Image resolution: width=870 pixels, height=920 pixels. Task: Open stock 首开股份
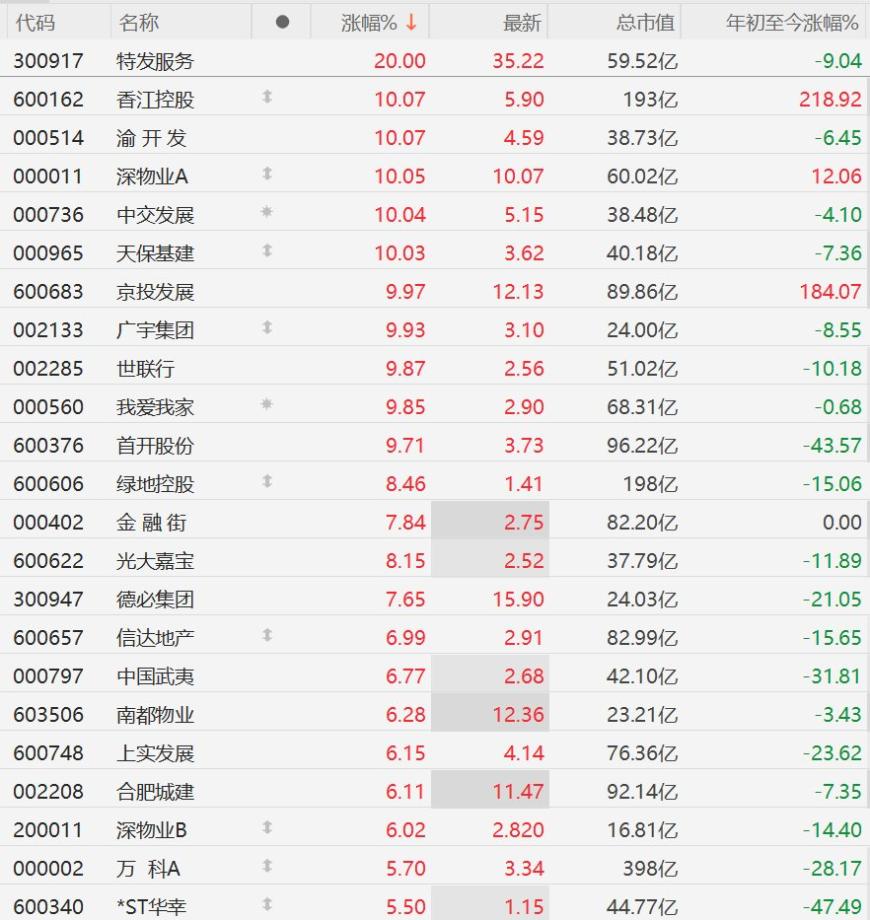155,445
